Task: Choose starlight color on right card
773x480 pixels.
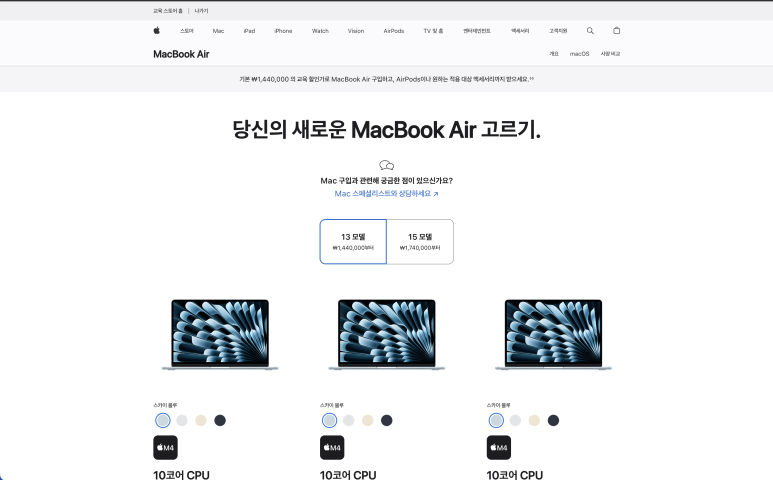Action: pos(534,420)
